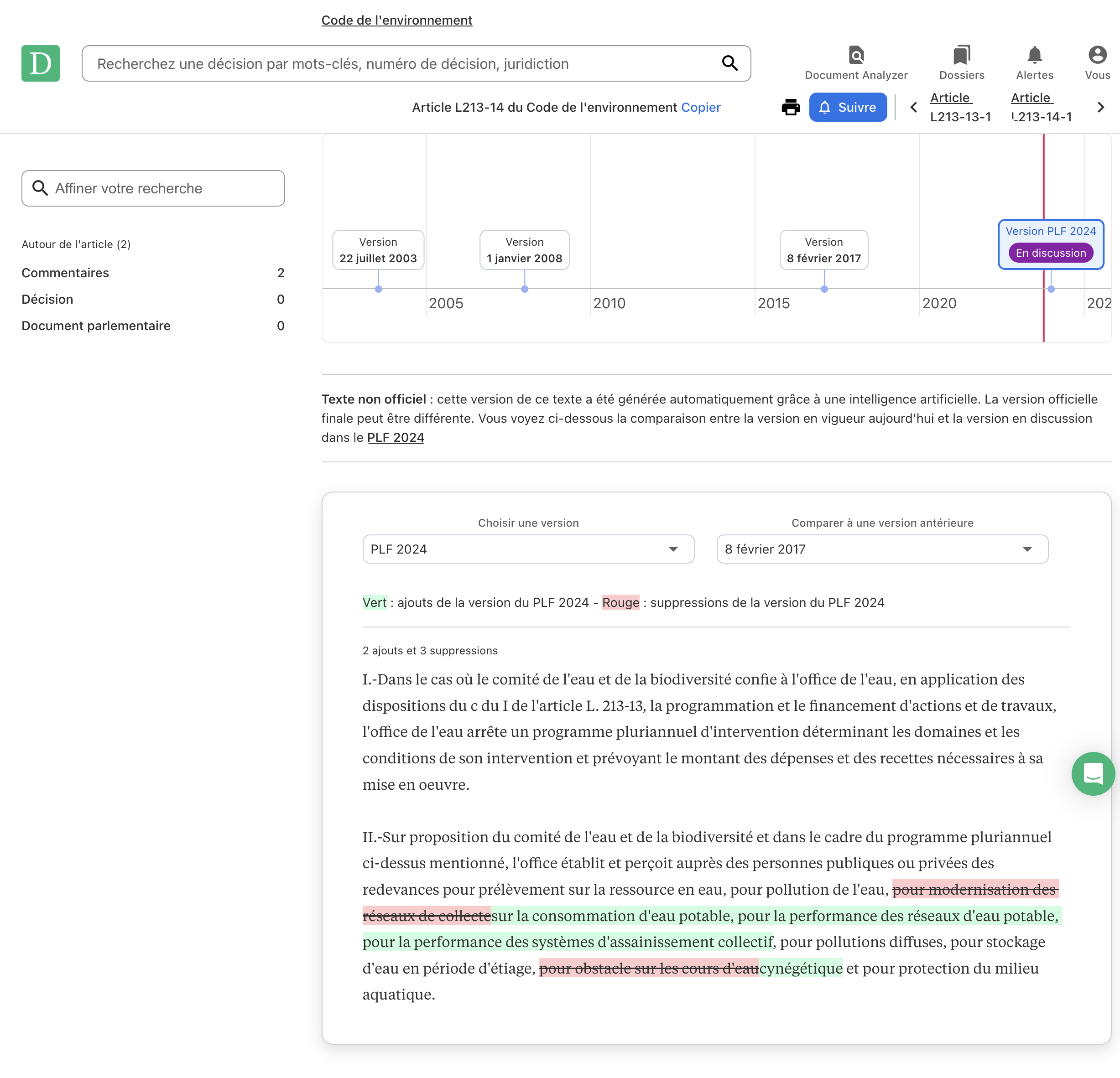Open the Dossiers panel
Viewport: 1120px width, 1078px height.
962,62
